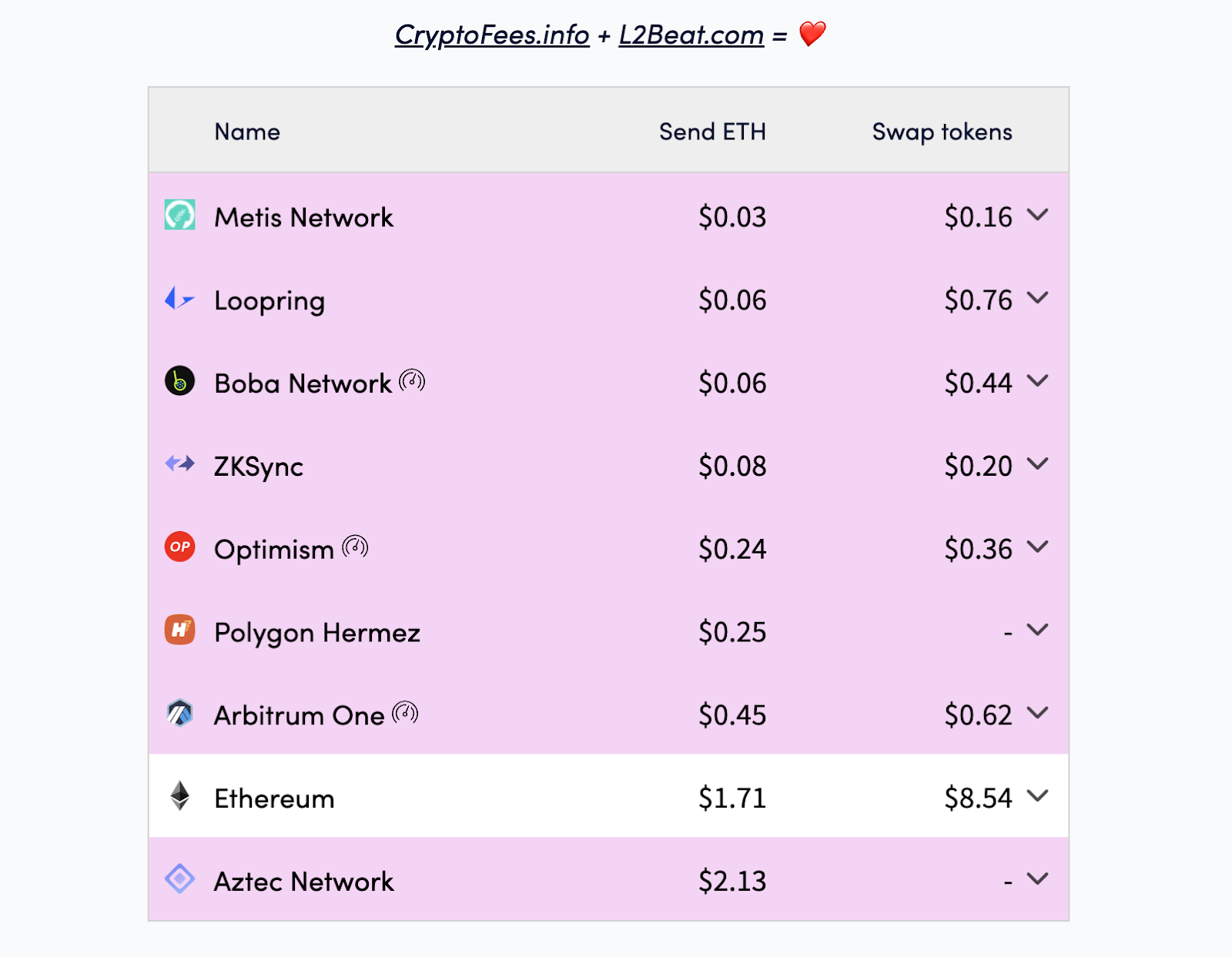Open the CryptoFees.info link

[492, 35]
